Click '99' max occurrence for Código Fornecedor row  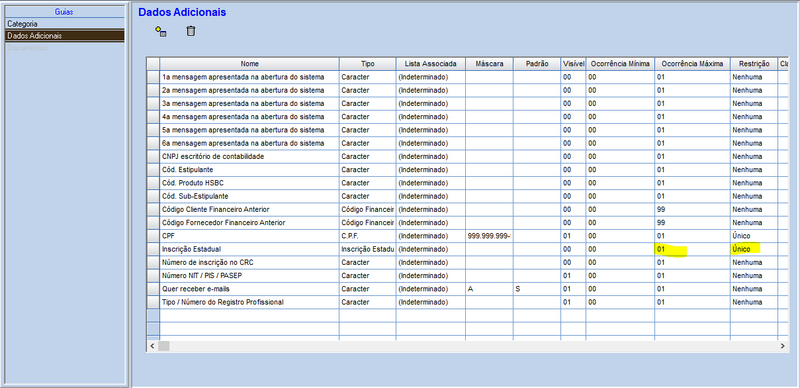[x=692, y=223]
